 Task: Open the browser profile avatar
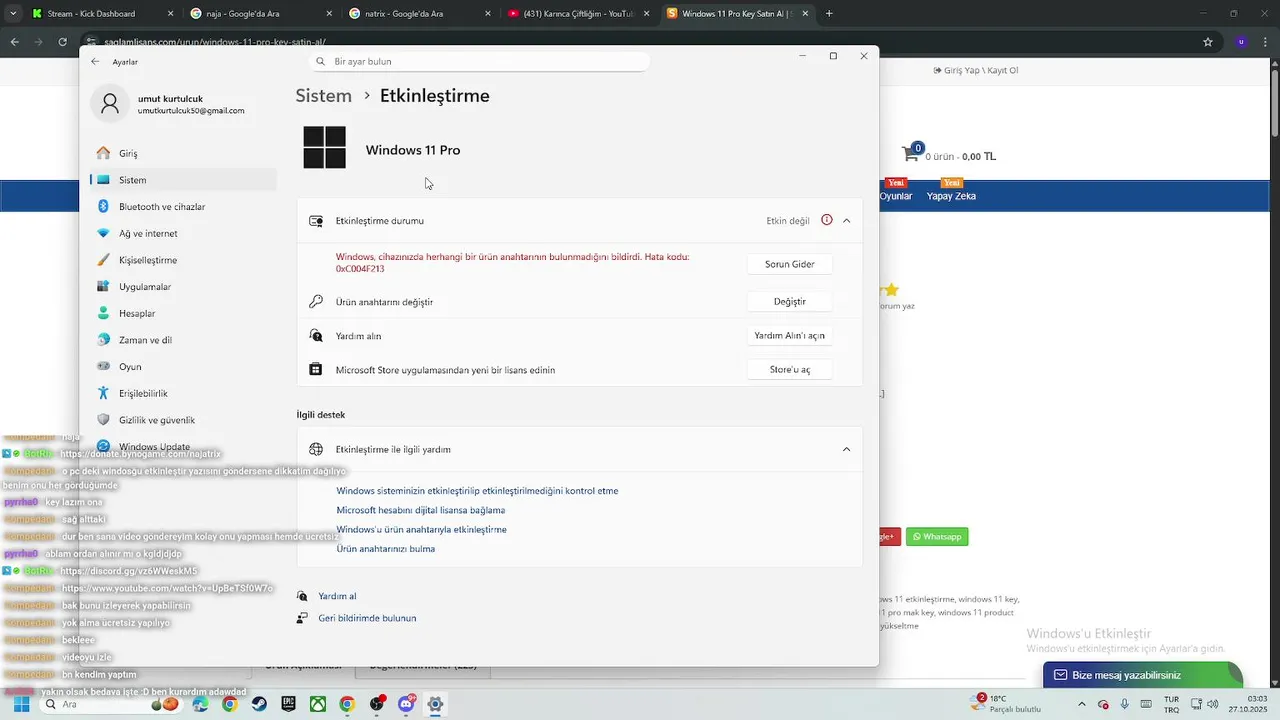pyautogui.click(x=1241, y=42)
